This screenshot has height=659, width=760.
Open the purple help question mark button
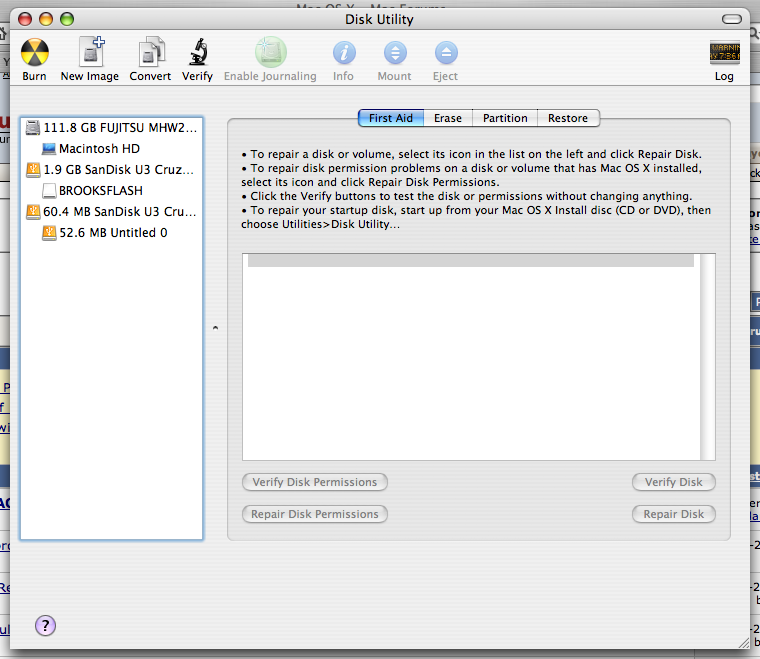tap(45, 626)
